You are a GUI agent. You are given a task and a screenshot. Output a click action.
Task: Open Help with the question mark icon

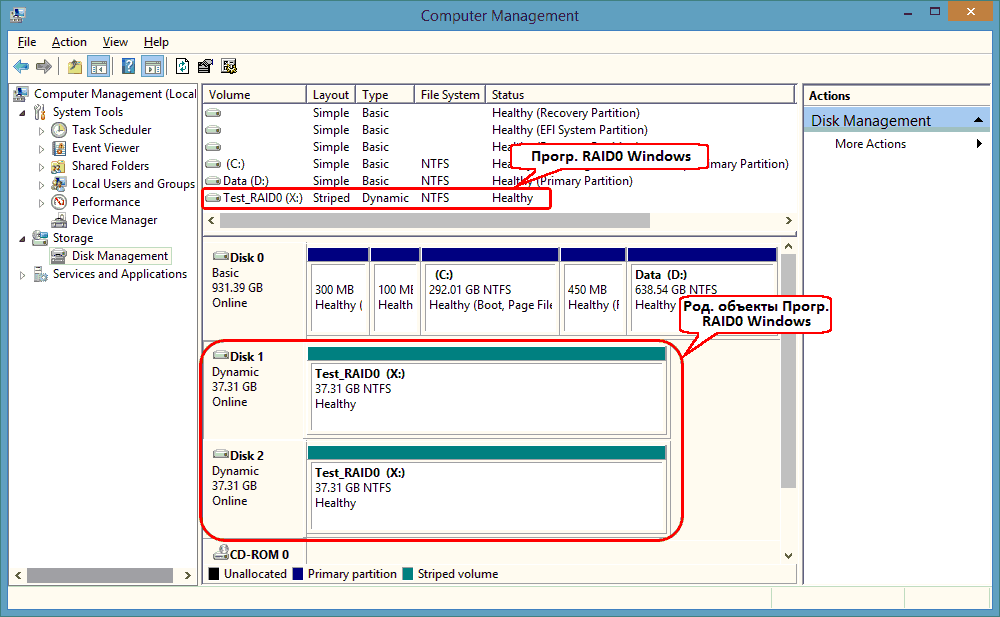pos(128,66)
